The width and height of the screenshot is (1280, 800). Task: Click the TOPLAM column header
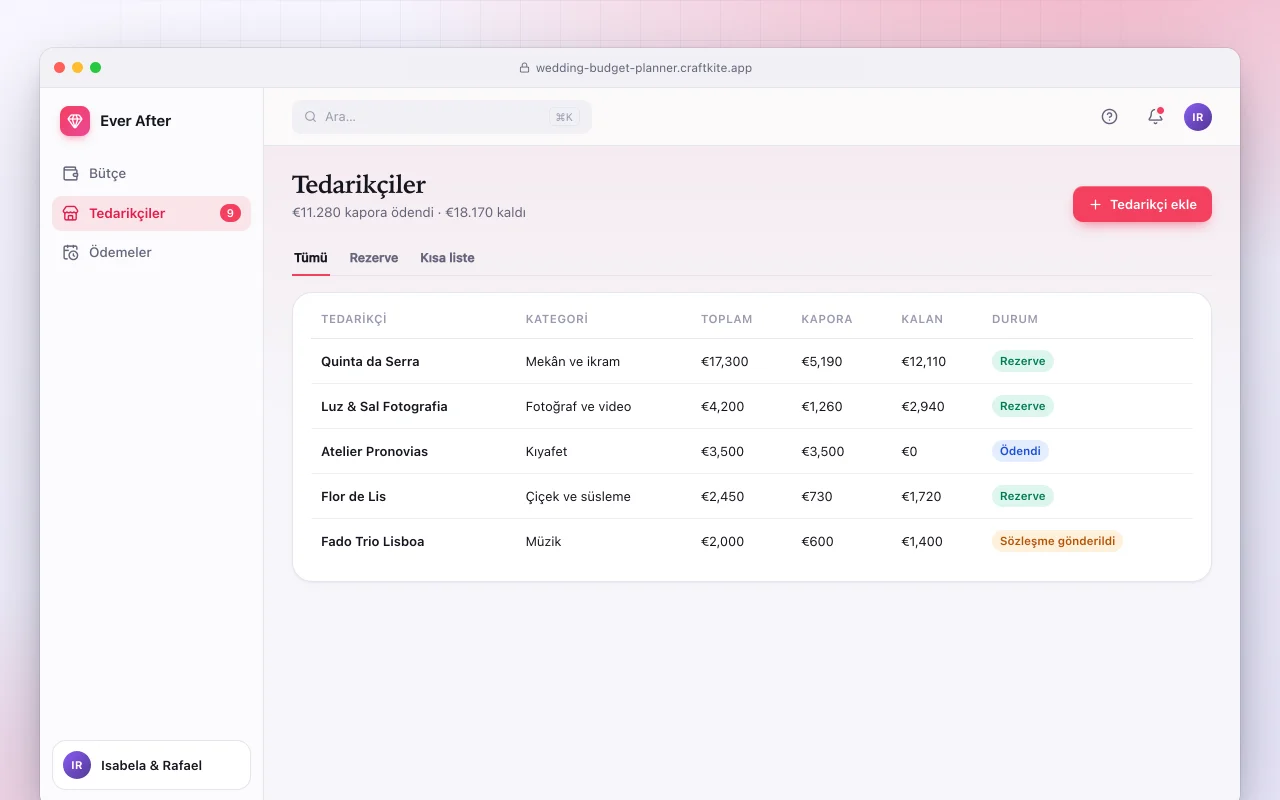point(727,319)
